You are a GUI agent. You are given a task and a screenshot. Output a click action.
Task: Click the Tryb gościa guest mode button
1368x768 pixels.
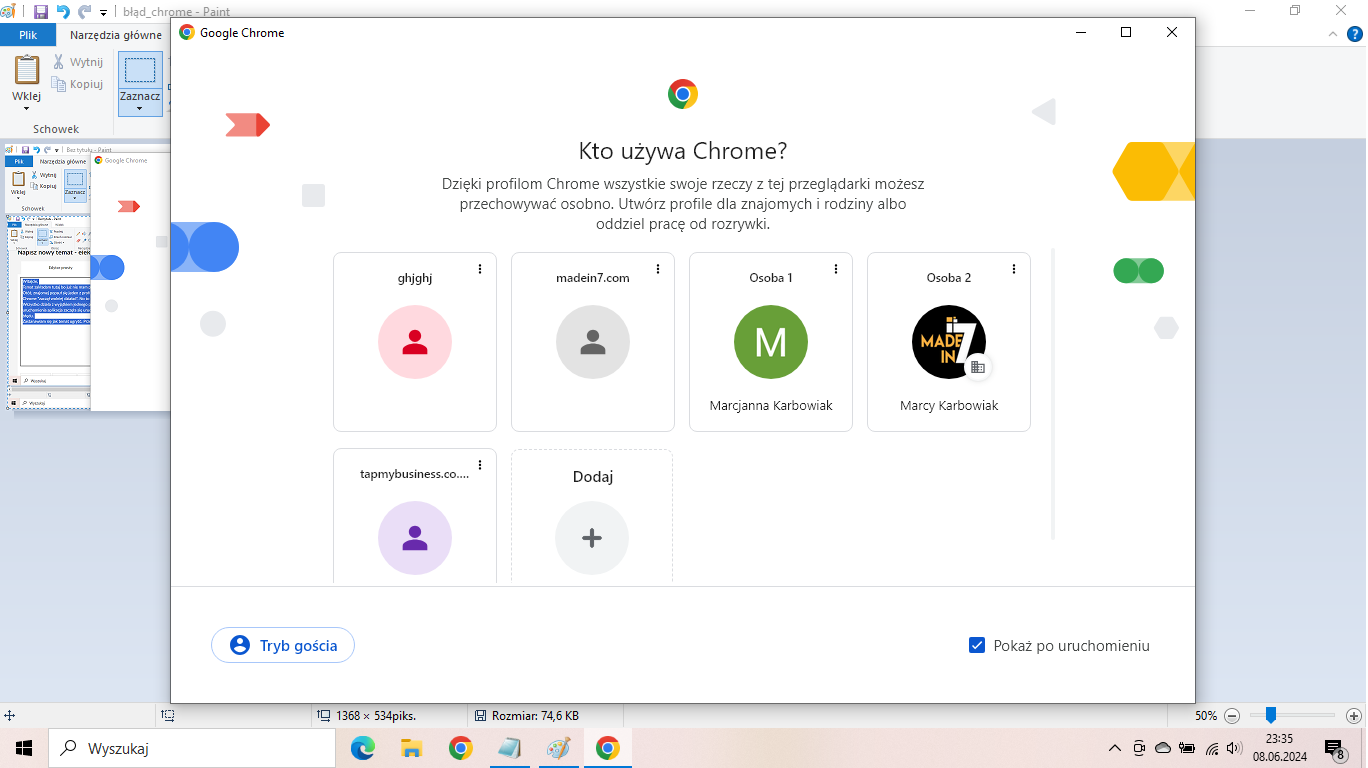tap(283, 645)
